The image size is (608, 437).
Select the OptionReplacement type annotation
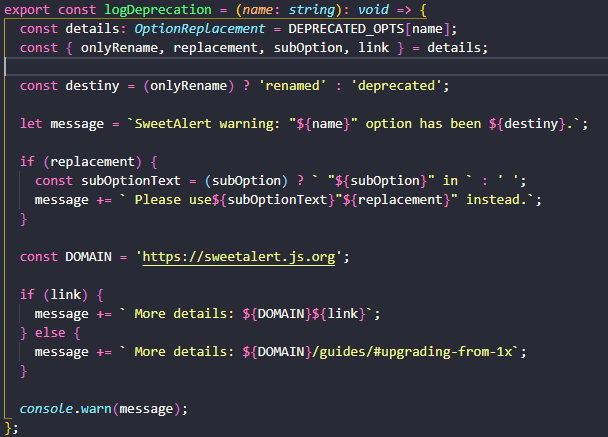(x=200, y=29)
